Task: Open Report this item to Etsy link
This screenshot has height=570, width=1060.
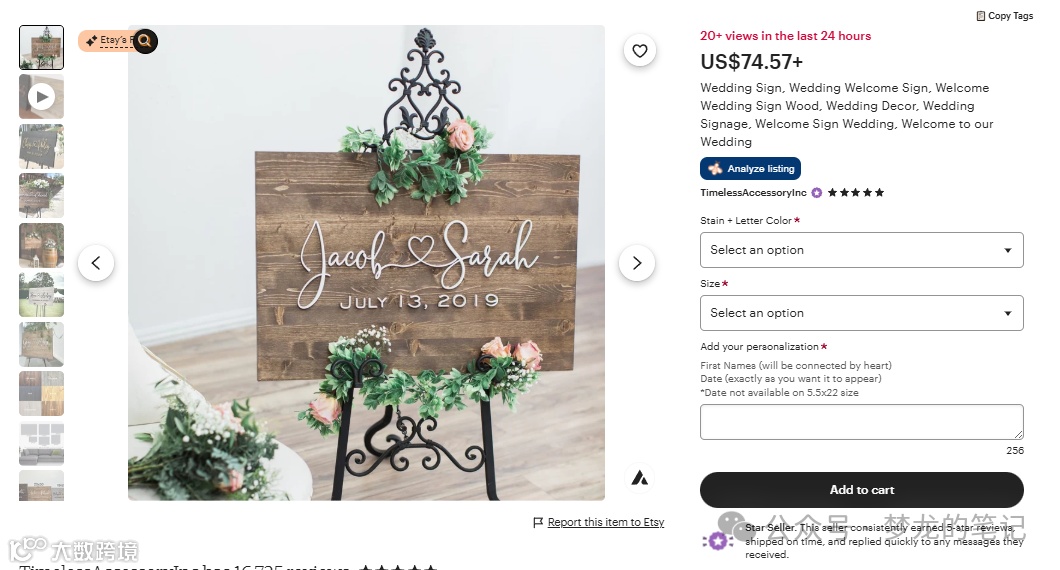Action: [x=606, y=522]
